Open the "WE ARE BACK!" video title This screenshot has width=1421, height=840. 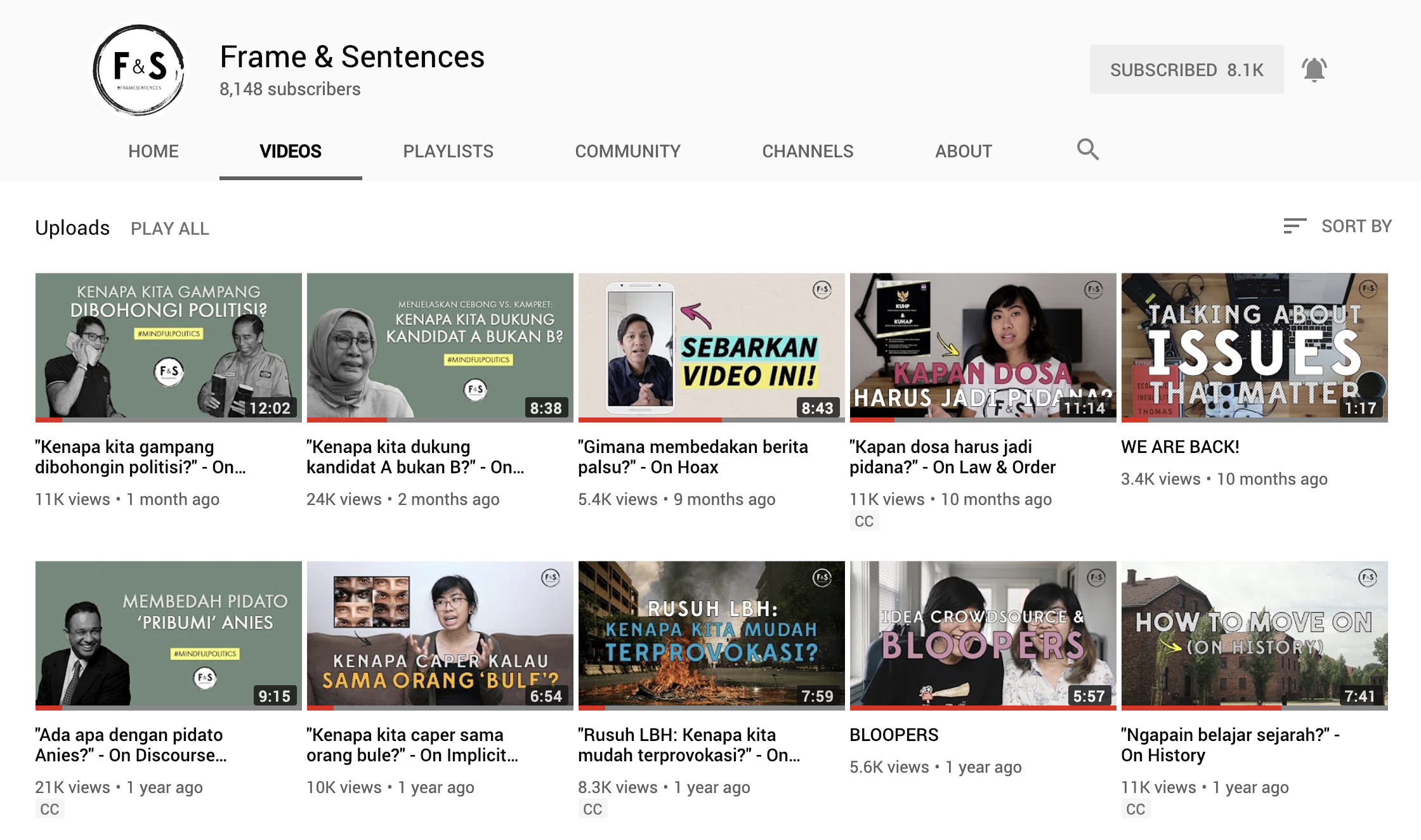pos(1179,447)
